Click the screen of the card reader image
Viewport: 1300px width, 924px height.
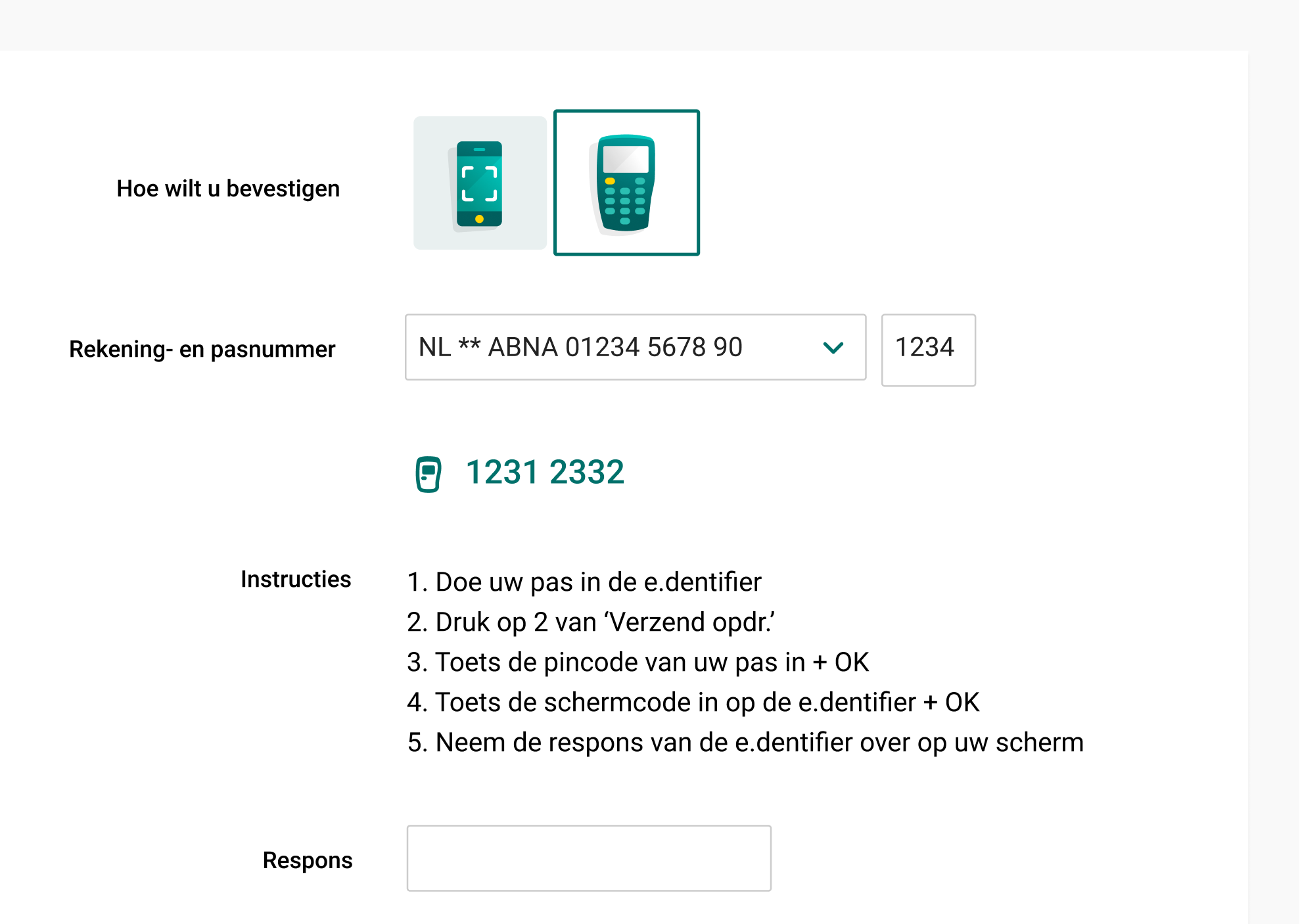(626, 159)
